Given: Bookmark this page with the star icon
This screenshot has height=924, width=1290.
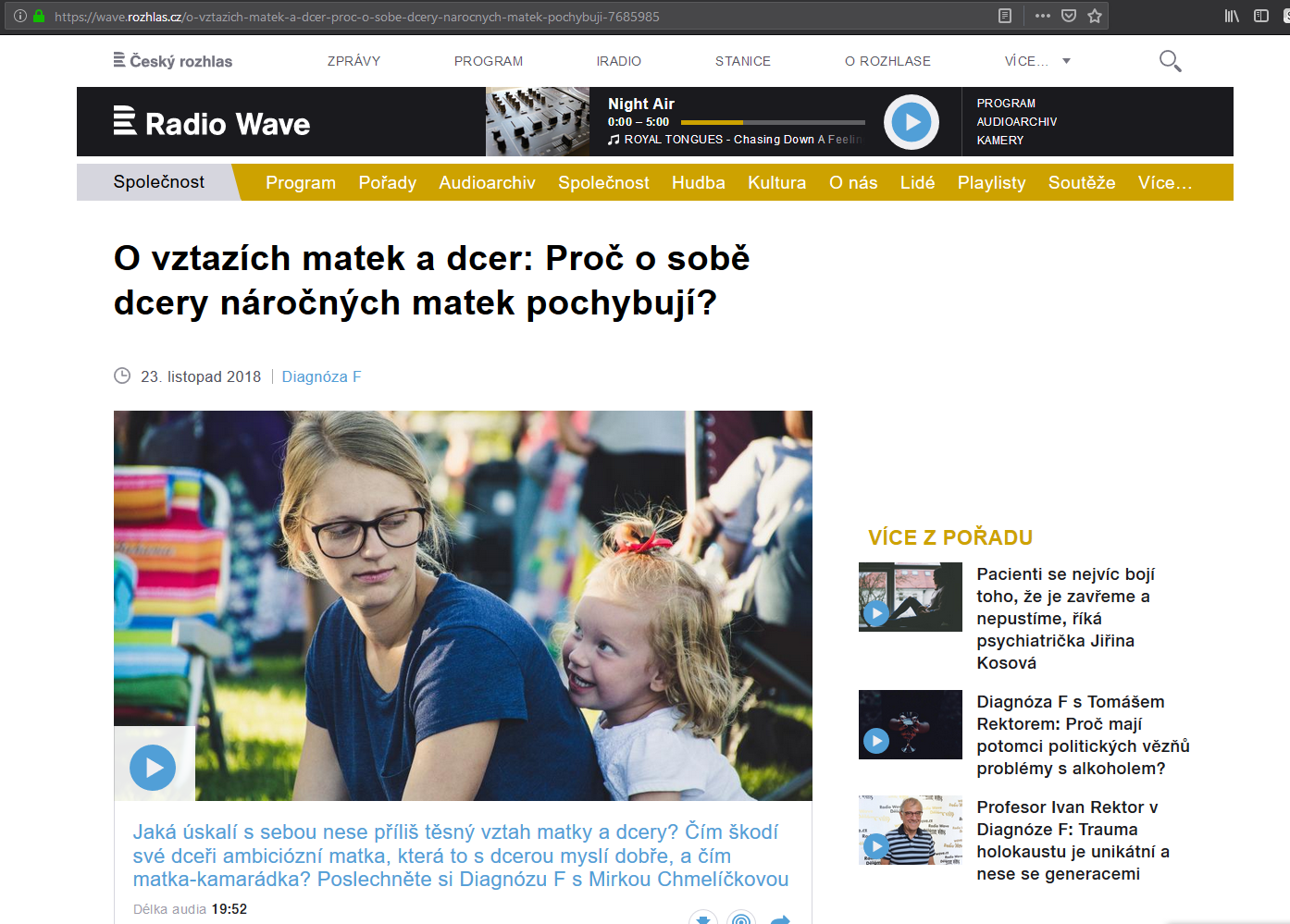Looking at the screenshot, I should (x=1095, y=16).
